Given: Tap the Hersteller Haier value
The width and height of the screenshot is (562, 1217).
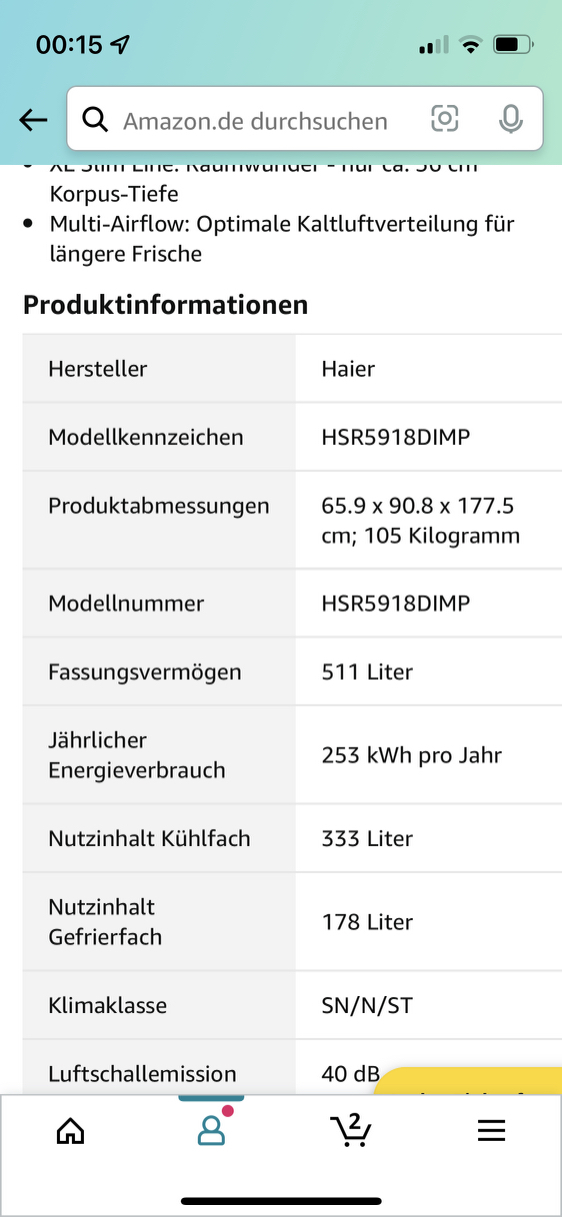Looking at the screenshot, I should pos(348,369).
